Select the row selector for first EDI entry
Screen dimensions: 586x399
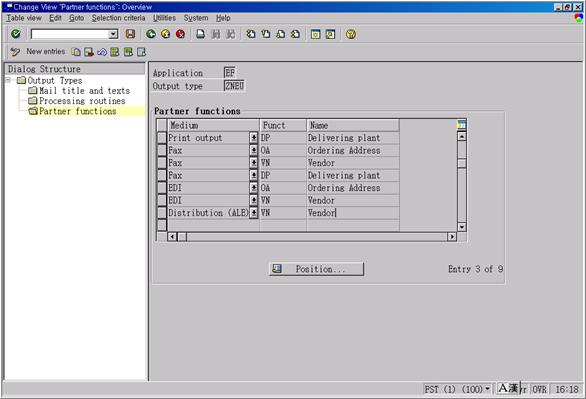pos(161,188)
